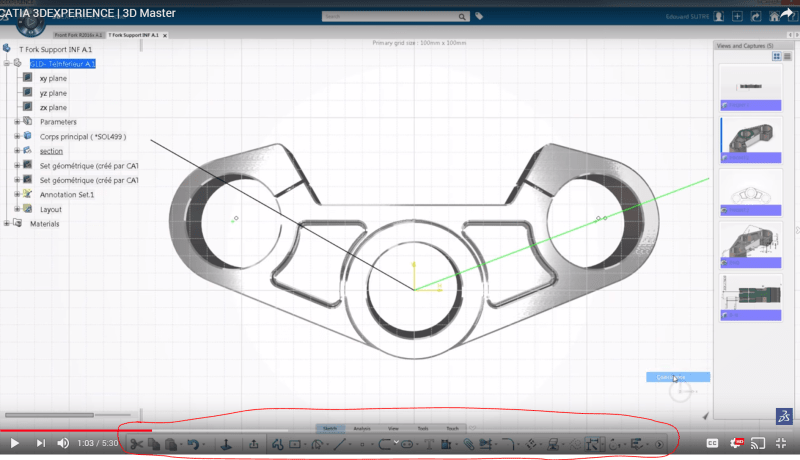Click the plus Add icon in top bar
Viewport: 800px width, 460px height.
pos(737,17)
